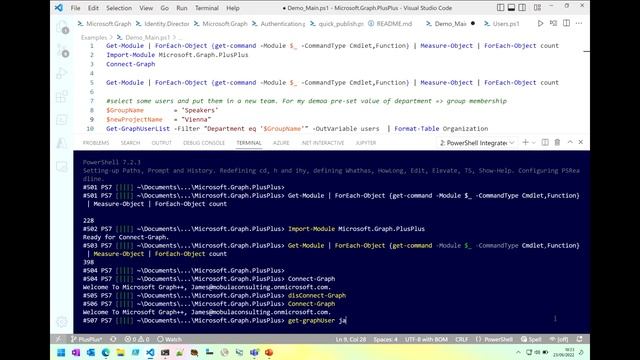
Task: Open the terminal selector dropdown
Action: [x=477, y=143]
